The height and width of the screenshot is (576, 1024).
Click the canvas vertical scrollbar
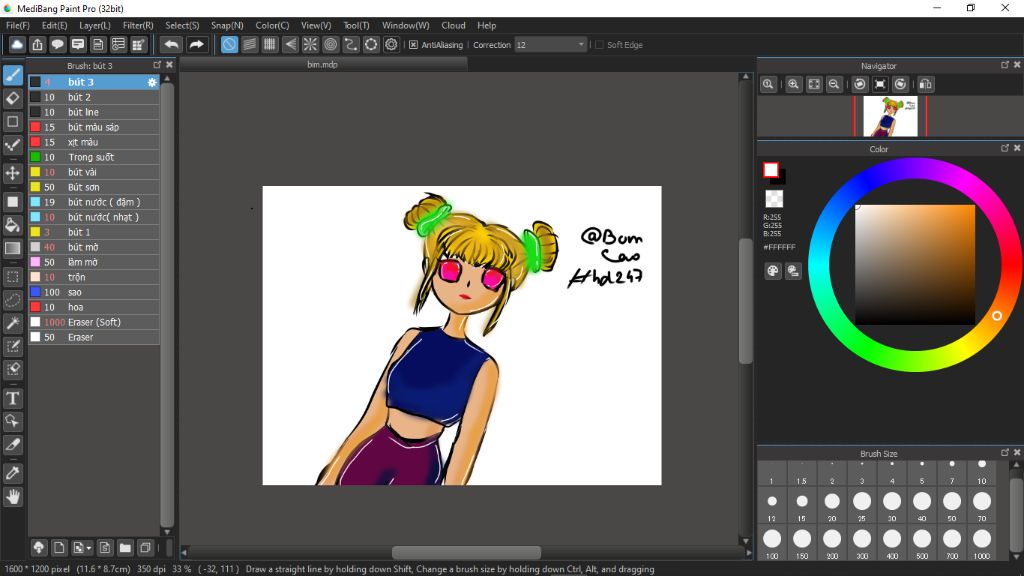746,300
